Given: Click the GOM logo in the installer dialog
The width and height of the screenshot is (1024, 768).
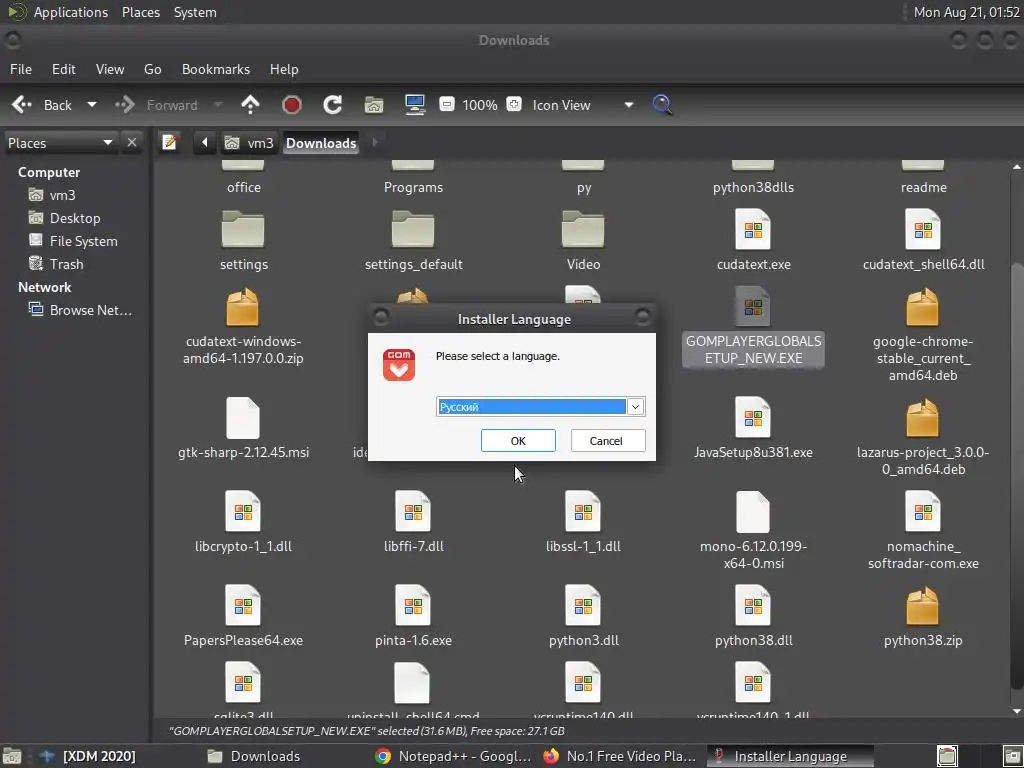Looking at the screenshot, I should 398,364.
